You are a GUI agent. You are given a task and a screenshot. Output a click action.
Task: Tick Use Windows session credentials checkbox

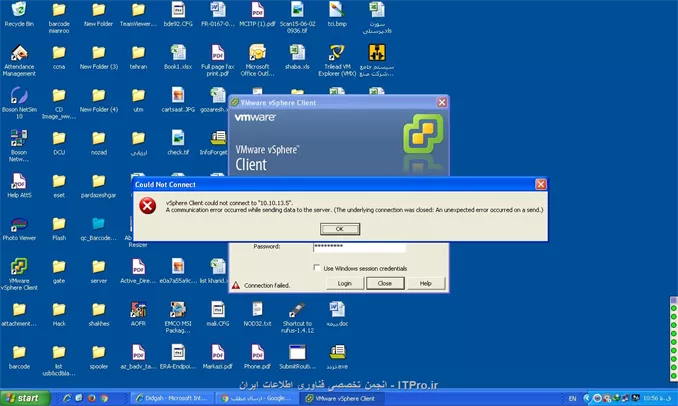click(317, 268)
